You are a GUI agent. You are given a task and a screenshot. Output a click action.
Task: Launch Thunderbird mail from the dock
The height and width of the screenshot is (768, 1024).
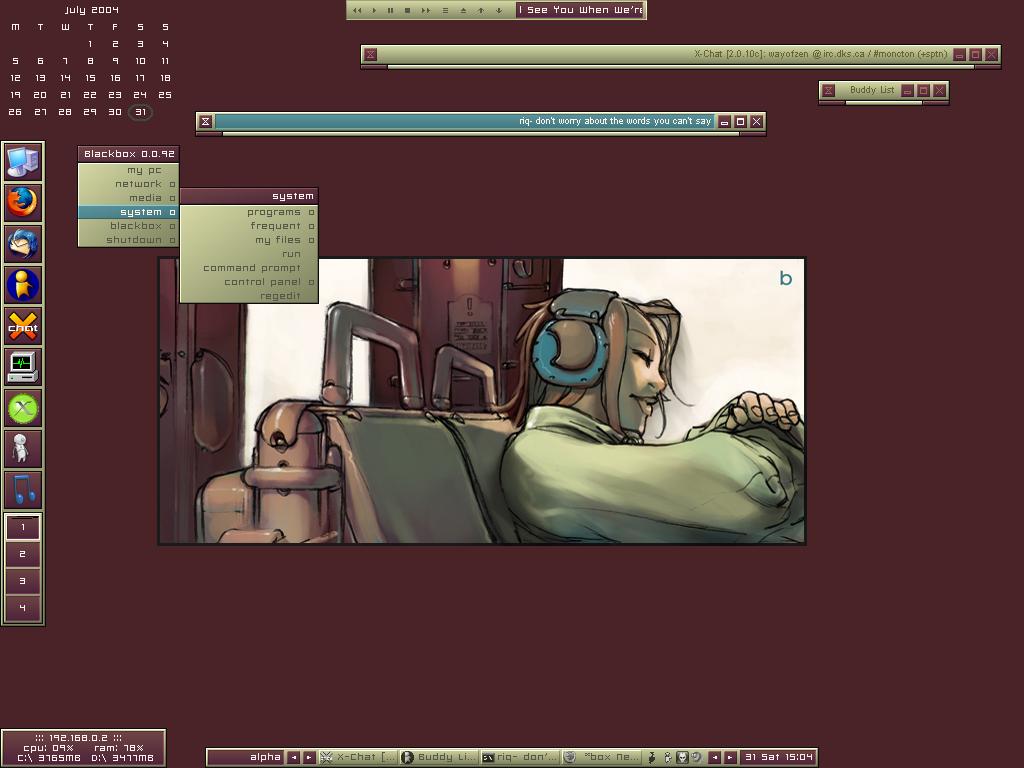click(23, 244)
